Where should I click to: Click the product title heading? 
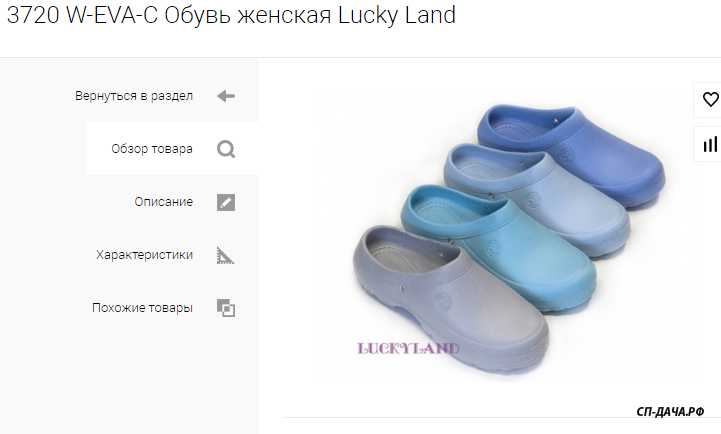click(231, 15)
